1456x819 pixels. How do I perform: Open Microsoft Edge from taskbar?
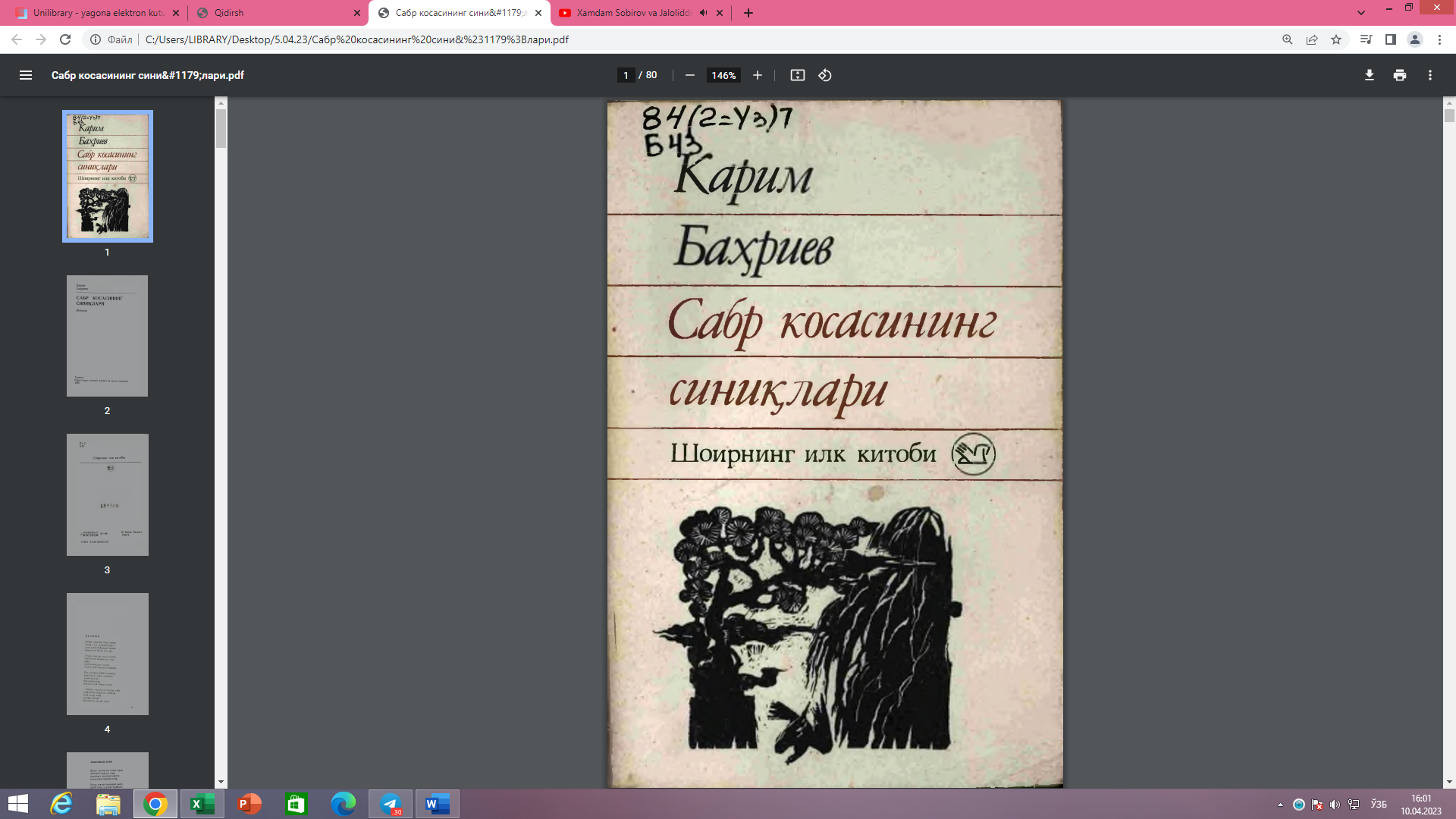coord(344,804)
